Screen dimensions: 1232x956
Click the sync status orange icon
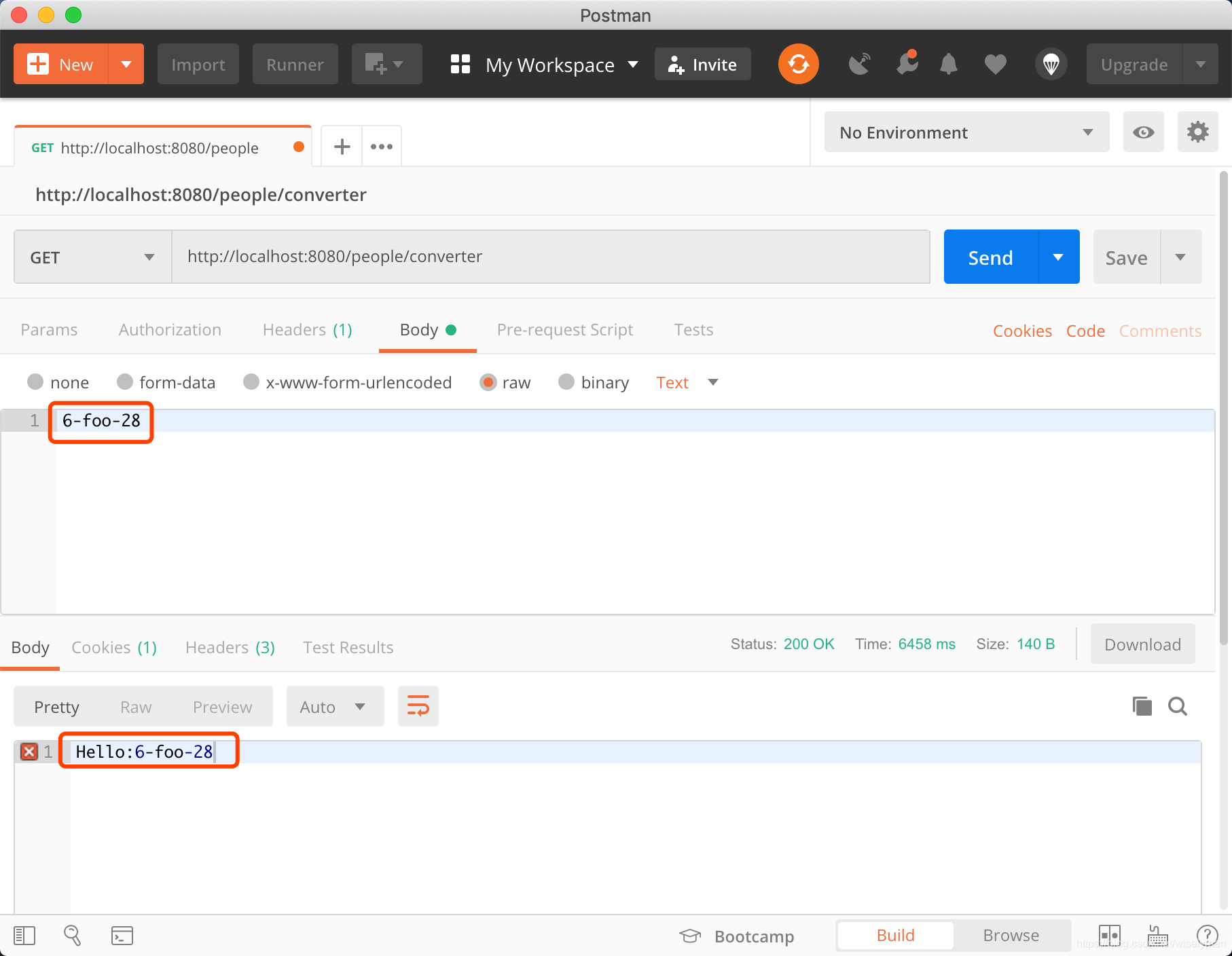pyautogui.click(x=798, y=64)
